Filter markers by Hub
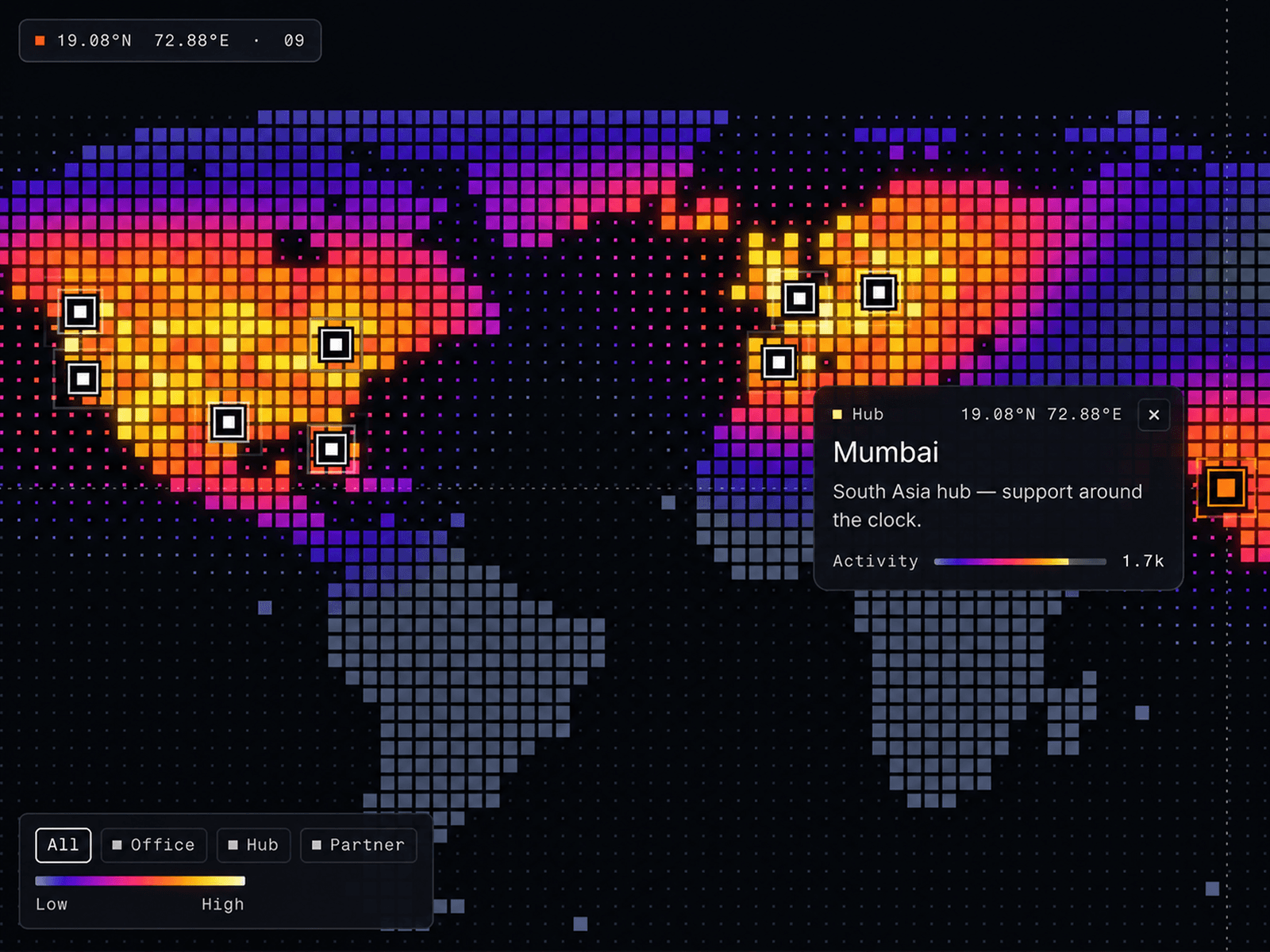The height and width of the screenshot is (952, 1270). click(254, 845)
